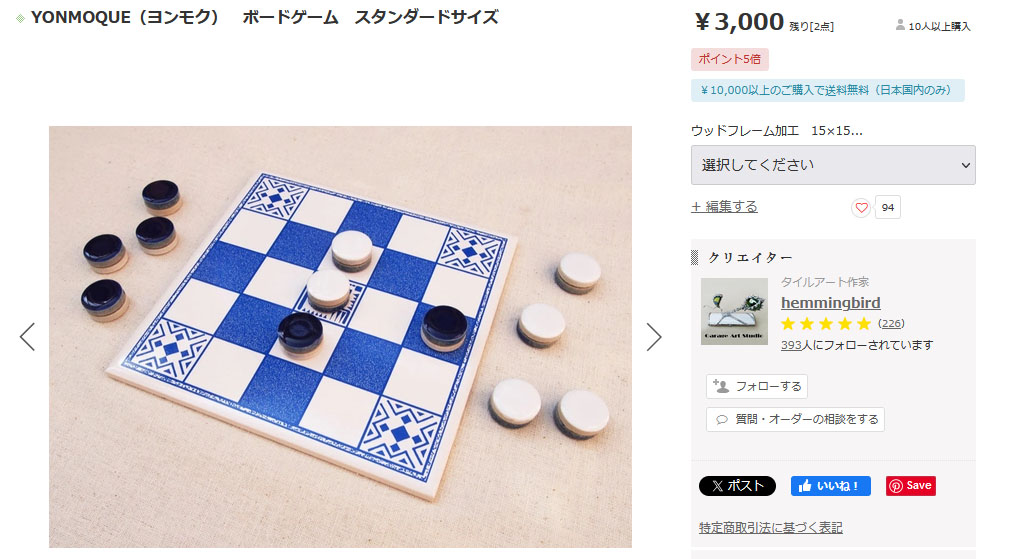Save the product with Pinterest Save
The width and height of the screenshot is (1025, 559).
point(911,486)
